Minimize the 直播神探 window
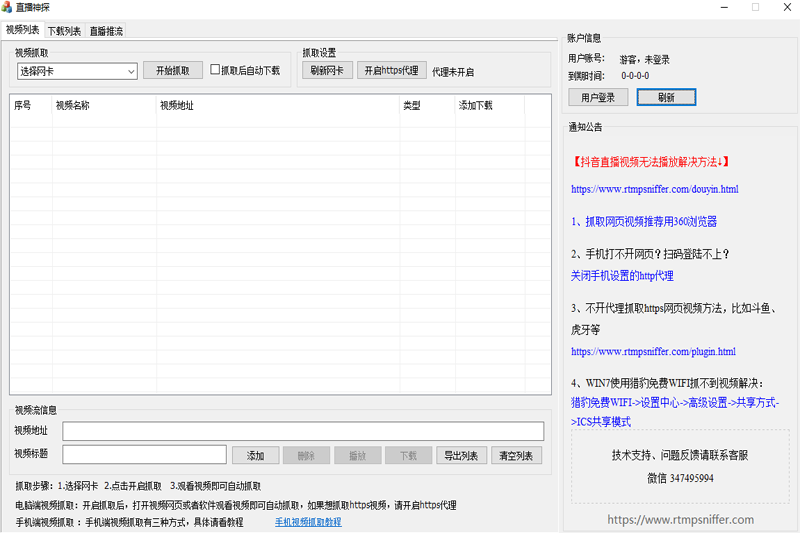The width and height of the screenshot is (800, 533). 724,7
